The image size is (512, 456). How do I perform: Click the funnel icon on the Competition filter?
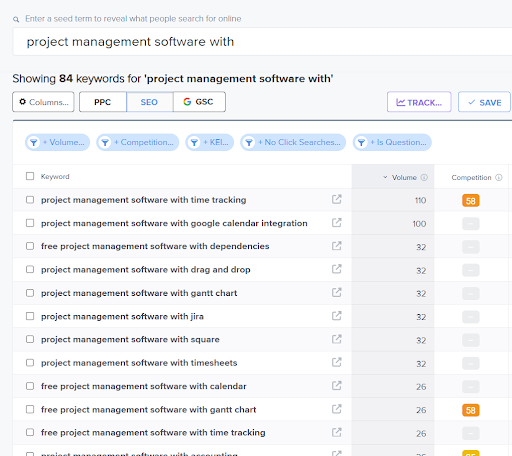click(x=105, y=143)
